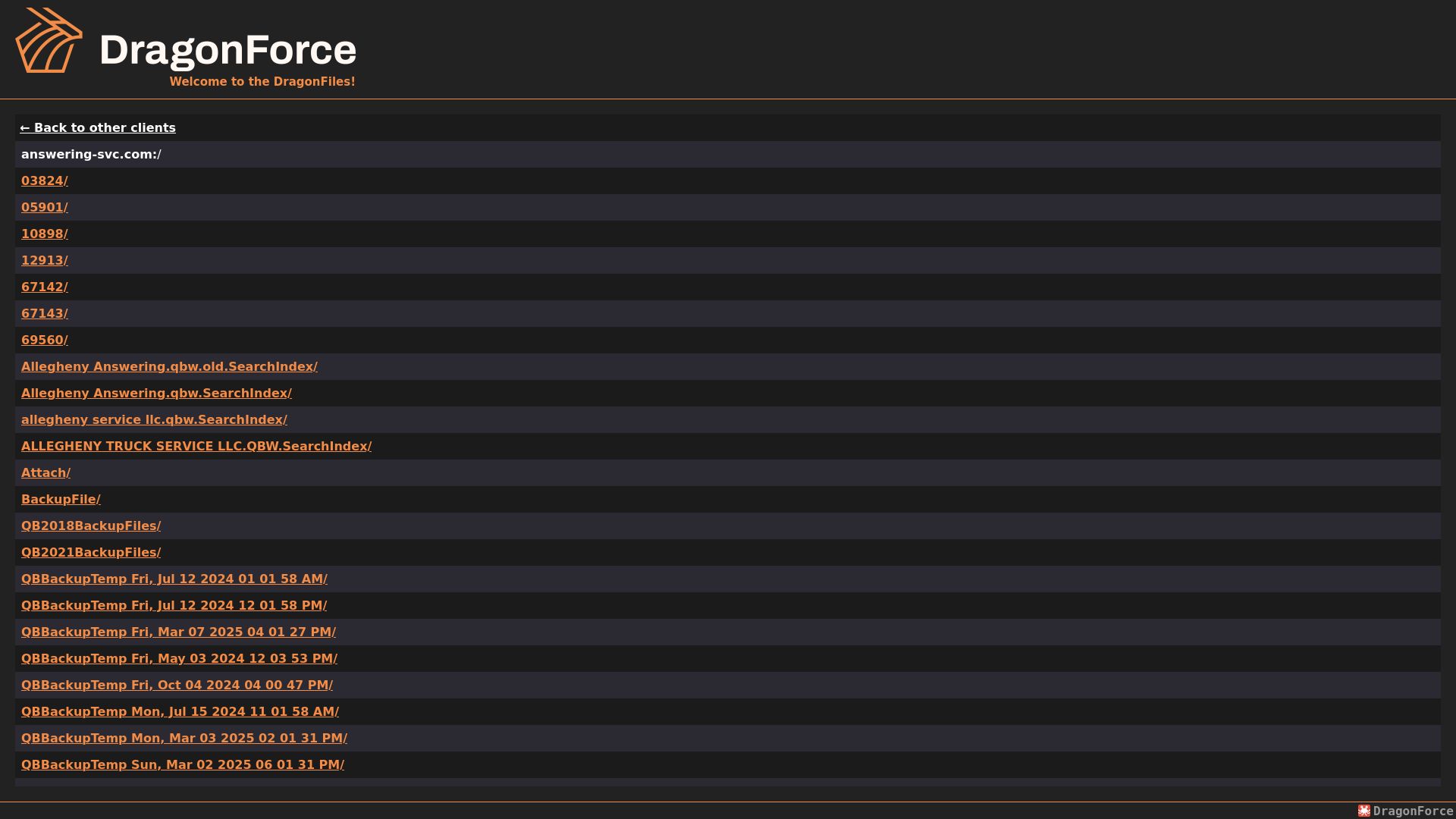
Task: Click the answering-svc.com:/ path text
Action: (x=91, y=154)
